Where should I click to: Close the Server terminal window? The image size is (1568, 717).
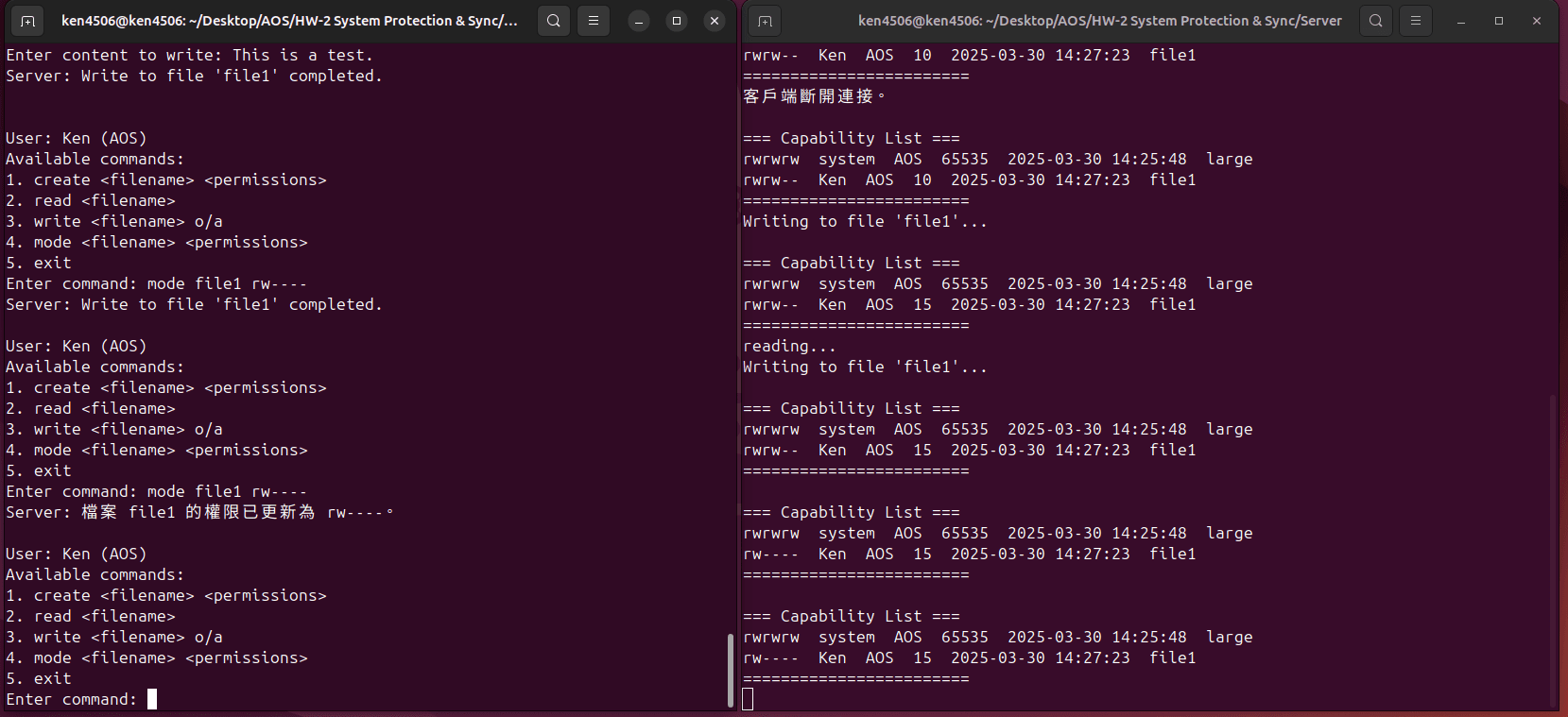(x=1537, y=21)
